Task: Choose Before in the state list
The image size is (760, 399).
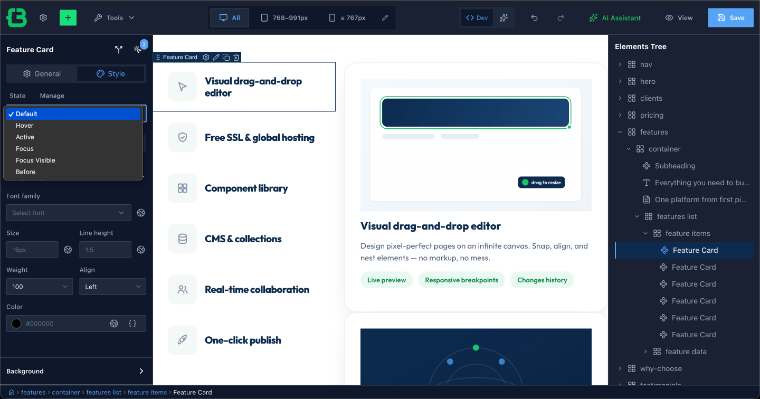Action: (x=73, y=172)
